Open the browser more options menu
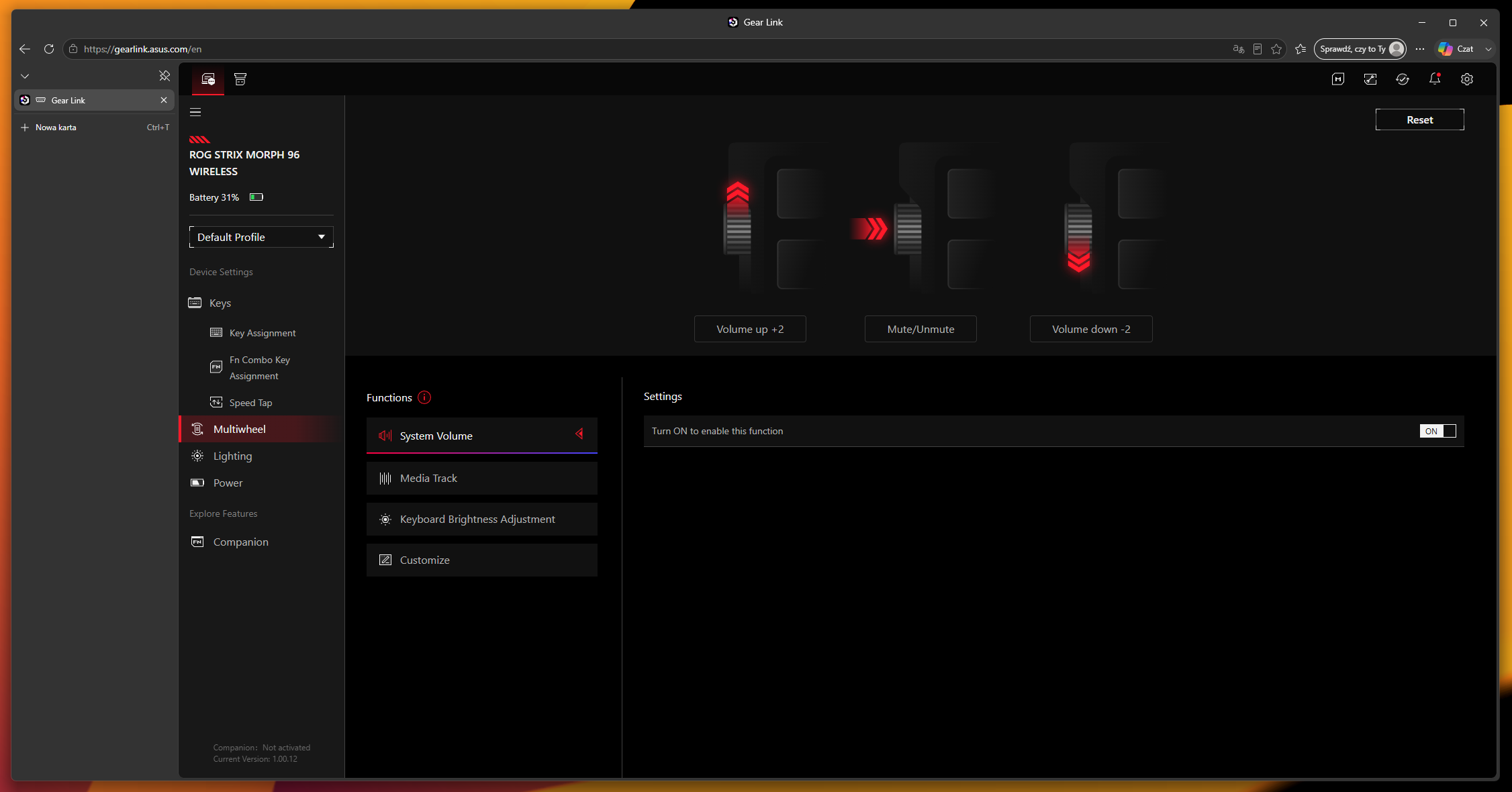This screenshot has width=1512, height=792. pos(1420,49)
